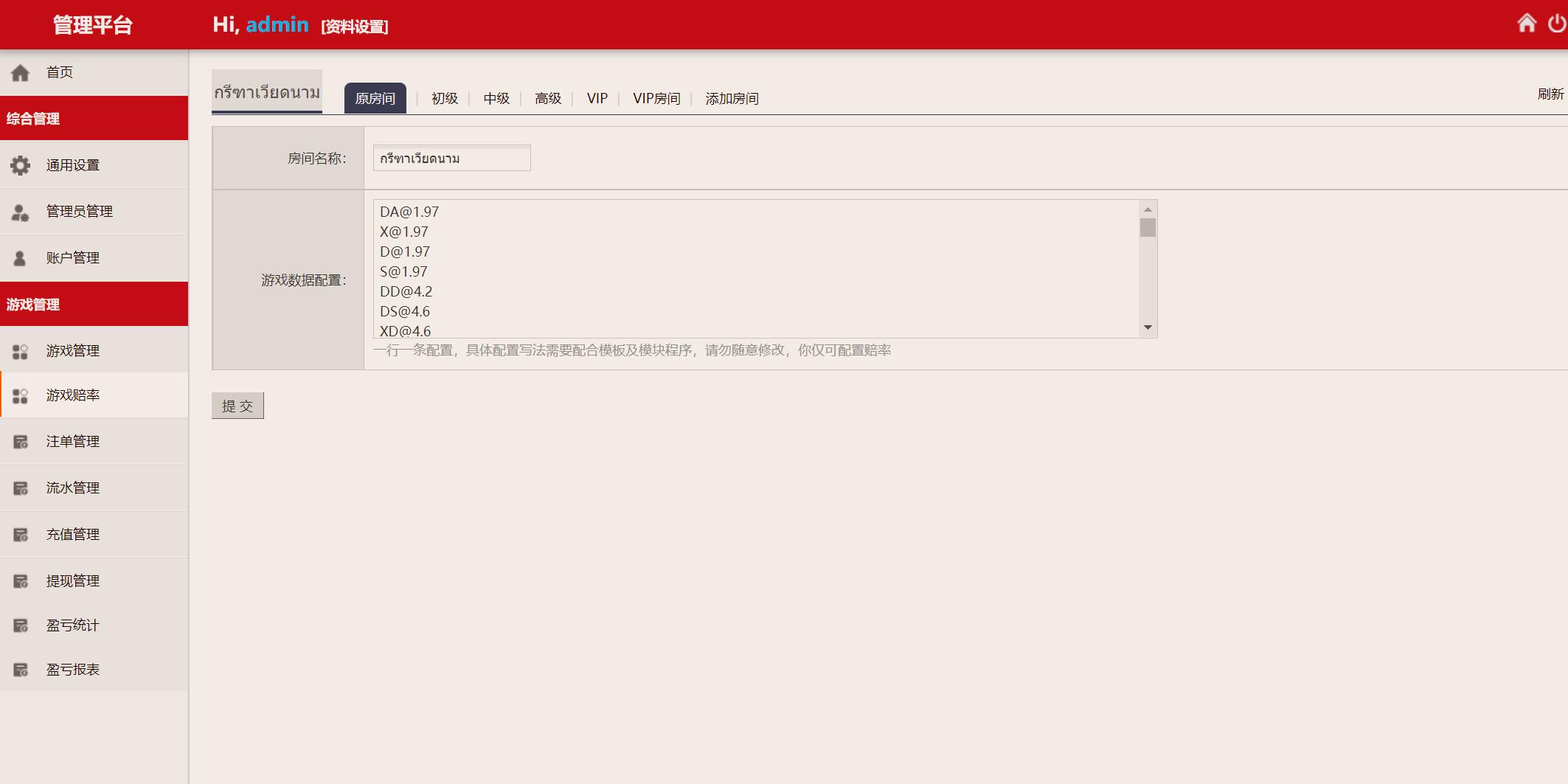Image resolution: width=1568 pixels, height=784 pixels.
Task: Click the document icon beside 流水管理
Action: tap(21, 488)
